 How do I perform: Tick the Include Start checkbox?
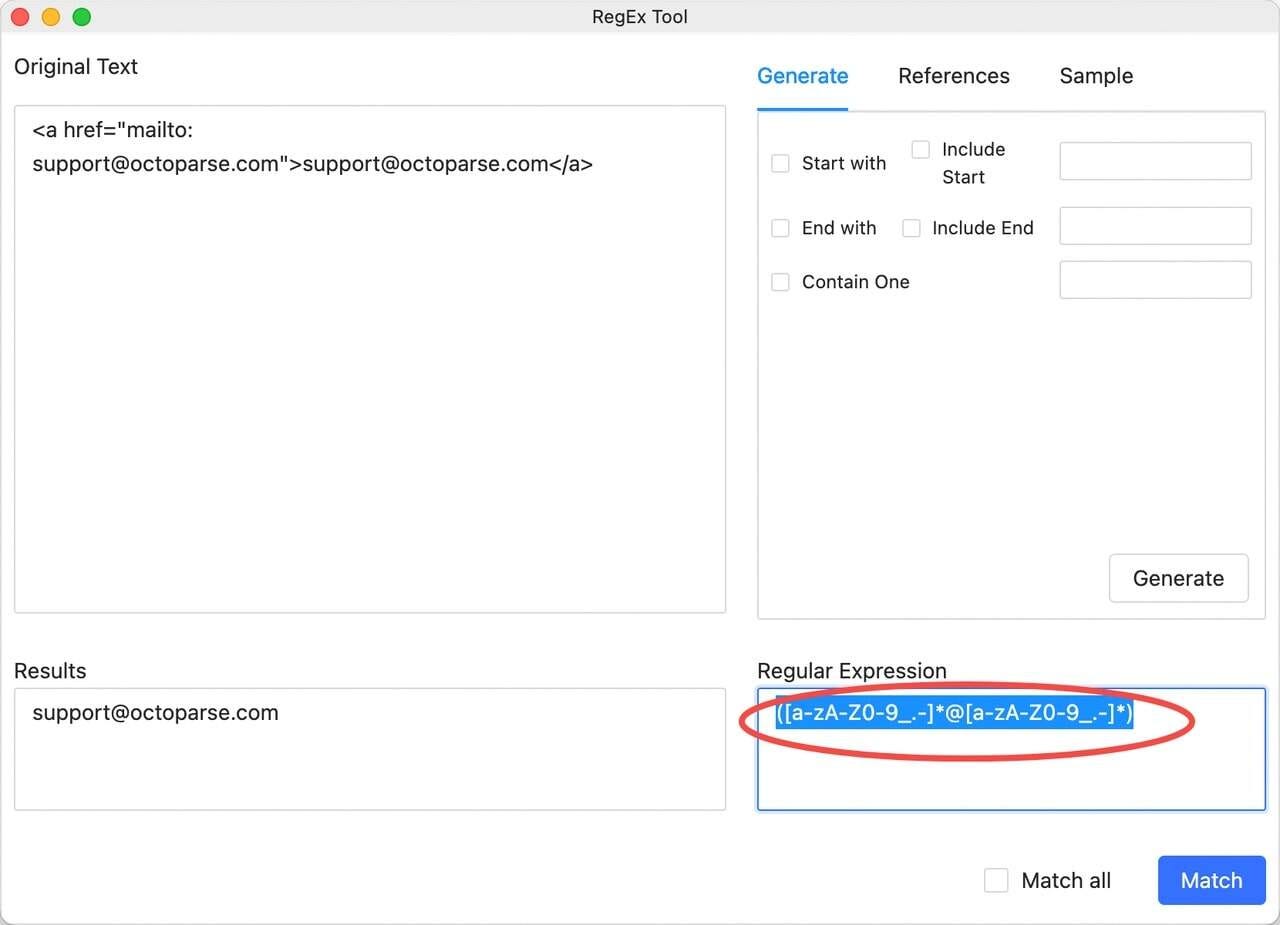(x=921, y=149)
